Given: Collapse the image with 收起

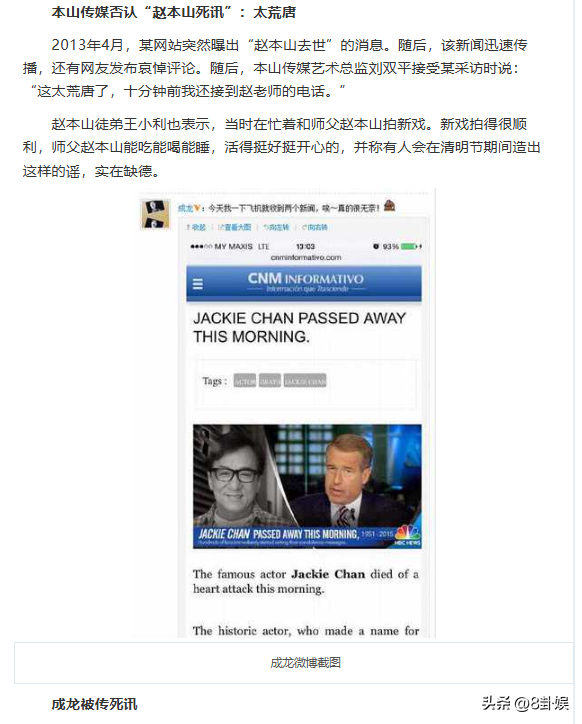Looking at the screenshot, I should click(x=196, y=227).
